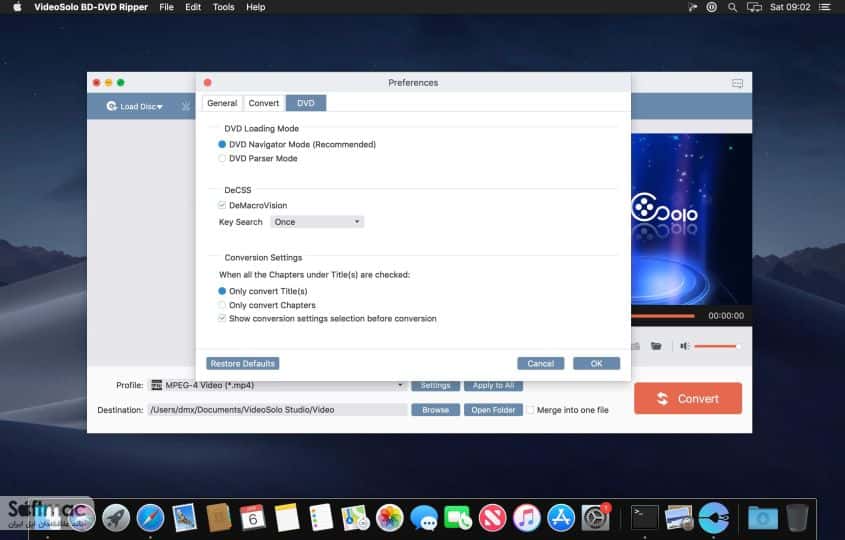Click the open snapshot folder icon
Screen dimensions: 845x540
[656, 346]
